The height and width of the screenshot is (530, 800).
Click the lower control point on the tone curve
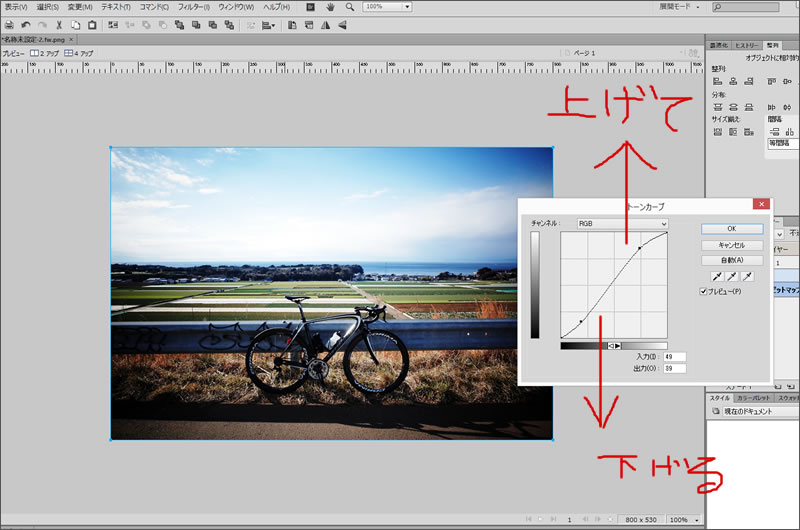click(x=581, y=321)
